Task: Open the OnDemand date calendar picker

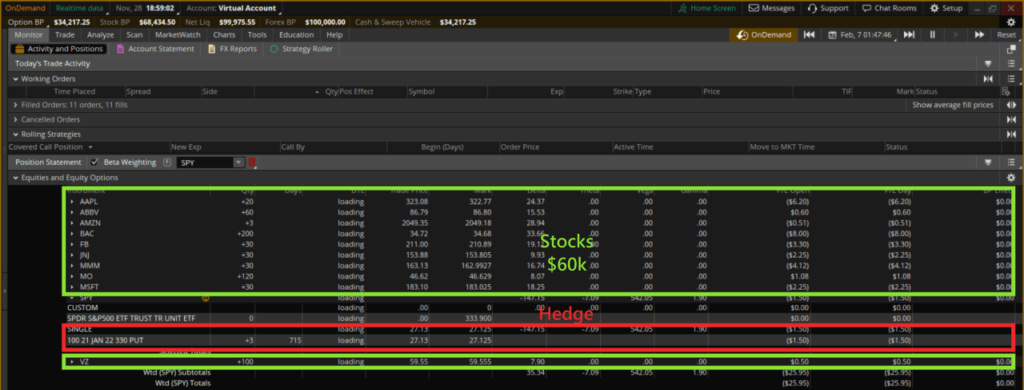Action: (860, 35)
